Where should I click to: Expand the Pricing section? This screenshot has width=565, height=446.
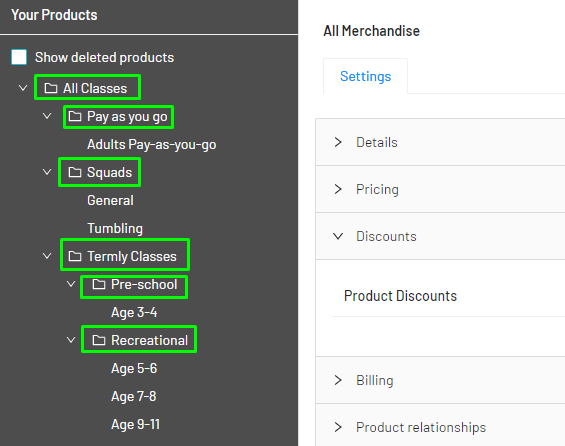point(440,189)
